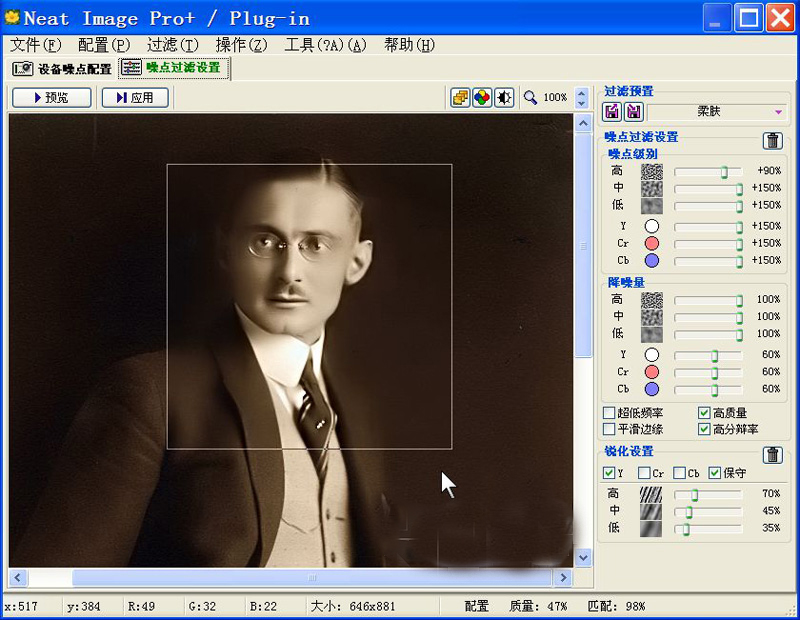Reset 锐化设置 with its trash icon
Viewport: 800px width, 620px height.
[x=773, y=455]
